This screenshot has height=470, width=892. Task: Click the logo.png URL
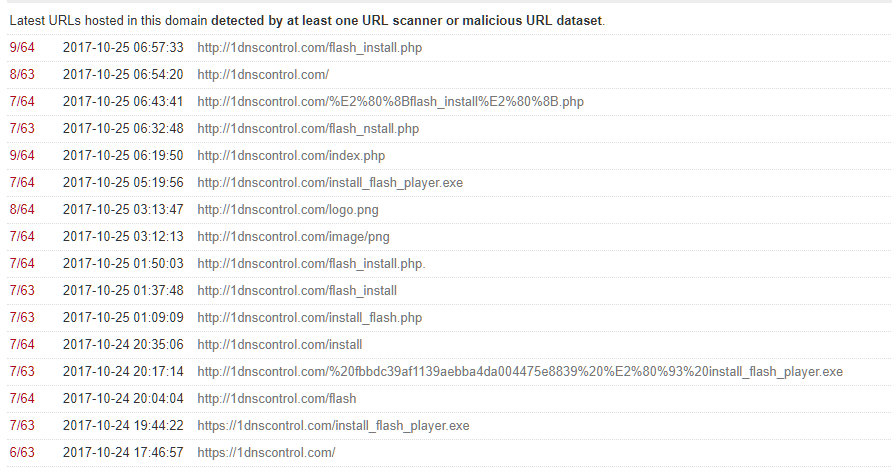[x=288, y=209]
